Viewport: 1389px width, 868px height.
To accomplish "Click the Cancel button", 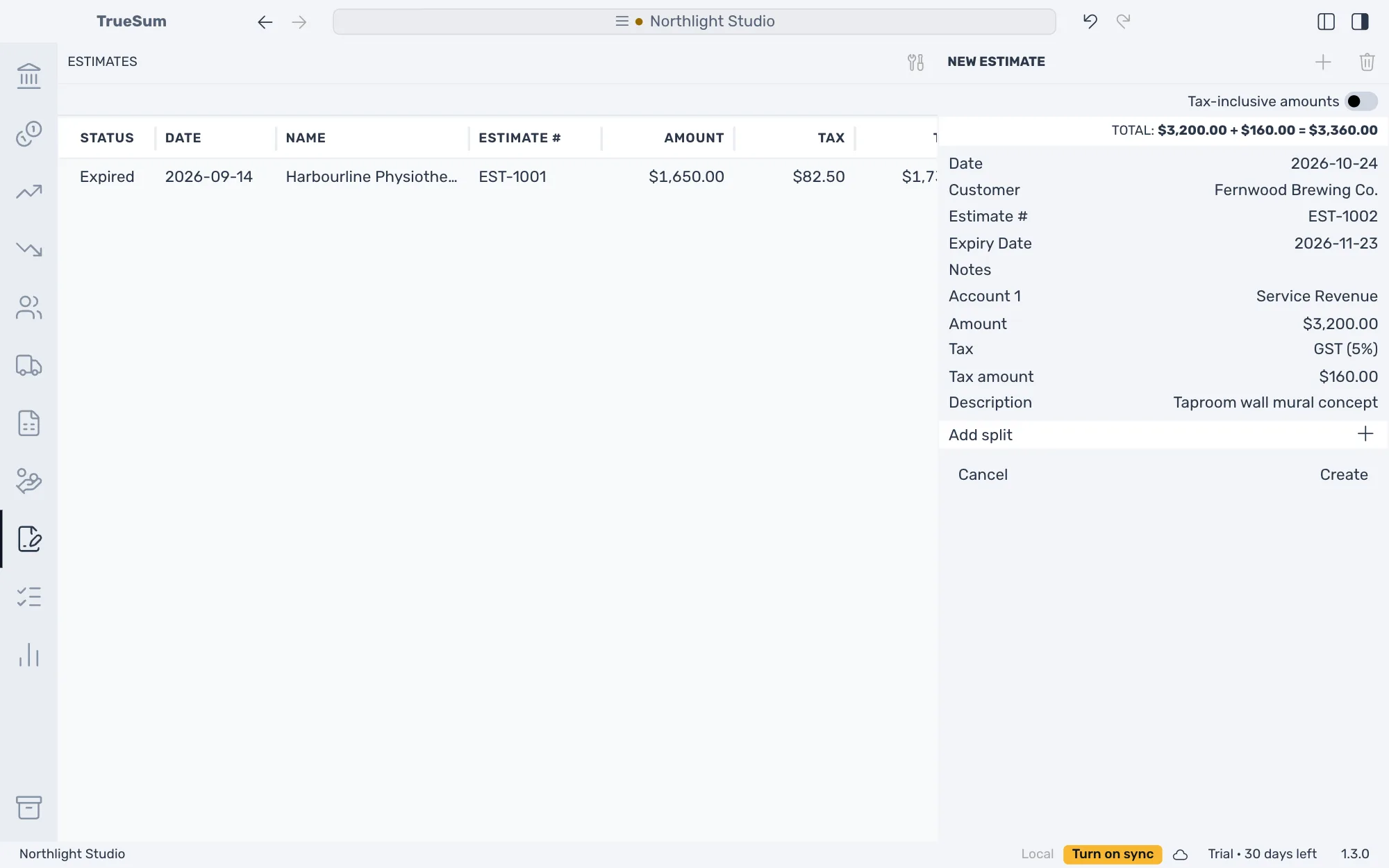I will [x=983, y=475].
